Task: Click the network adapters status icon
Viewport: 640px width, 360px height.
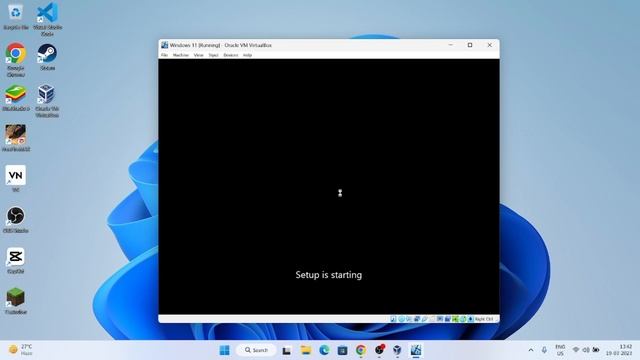Action: (x=417, y=319)
